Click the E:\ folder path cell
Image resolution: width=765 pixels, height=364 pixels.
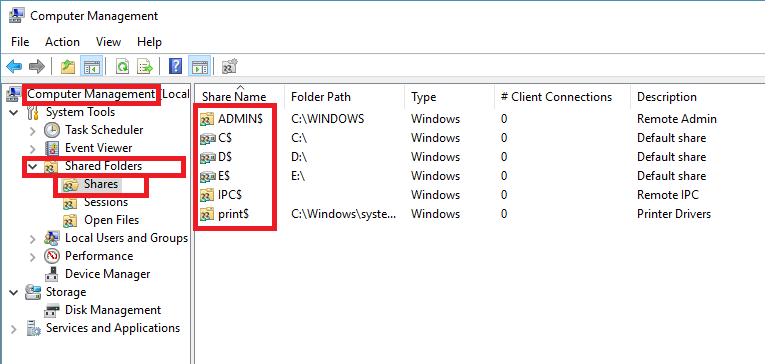[298, 177]
